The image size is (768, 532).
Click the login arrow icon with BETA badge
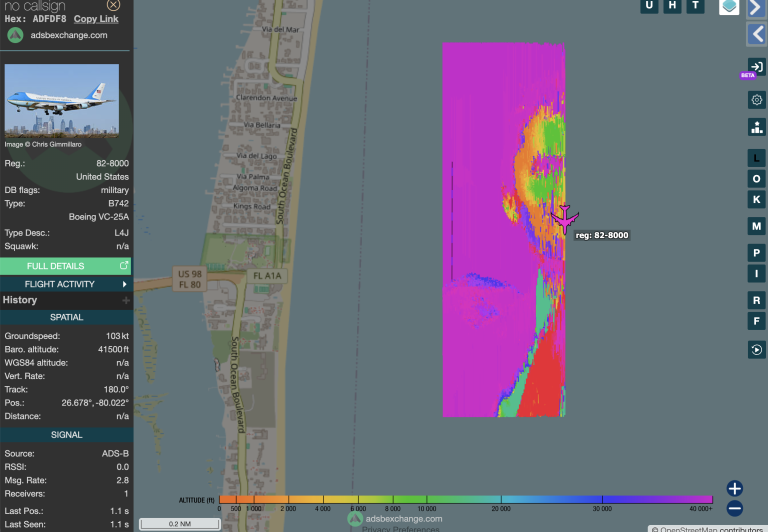[x=756, y=66]
